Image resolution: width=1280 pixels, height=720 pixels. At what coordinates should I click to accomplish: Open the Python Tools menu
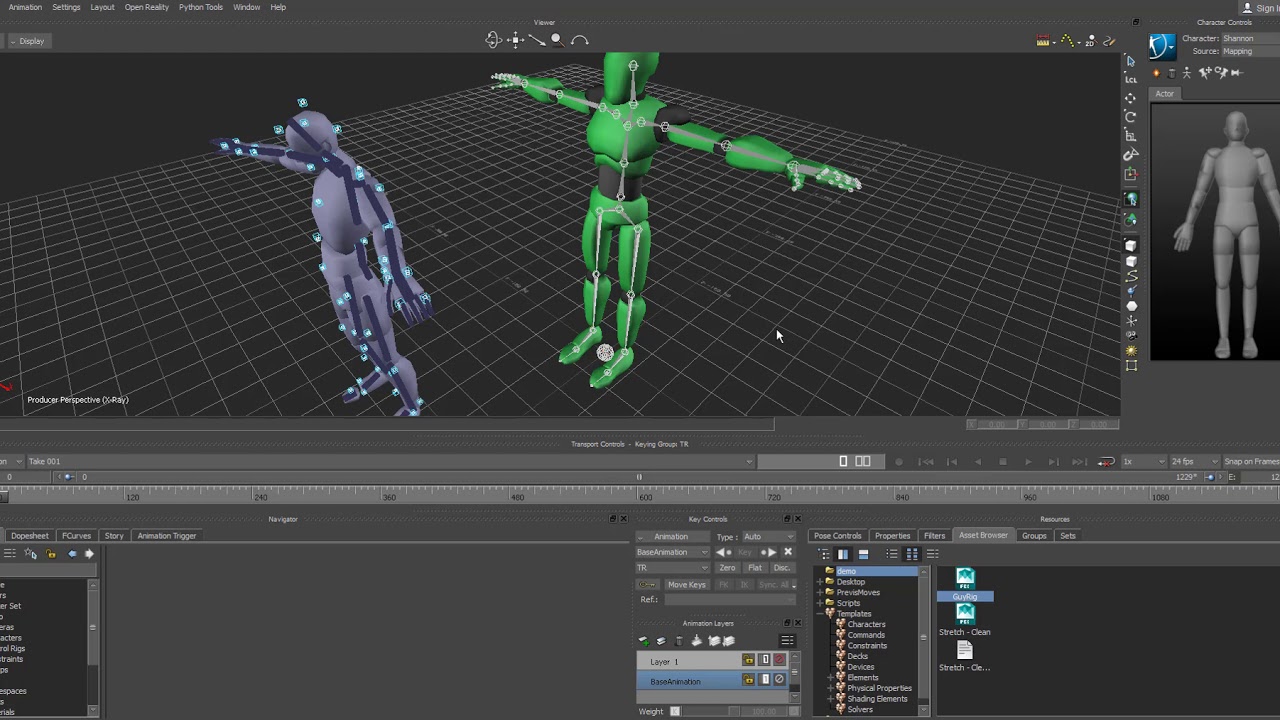click(x=200, y=7)
